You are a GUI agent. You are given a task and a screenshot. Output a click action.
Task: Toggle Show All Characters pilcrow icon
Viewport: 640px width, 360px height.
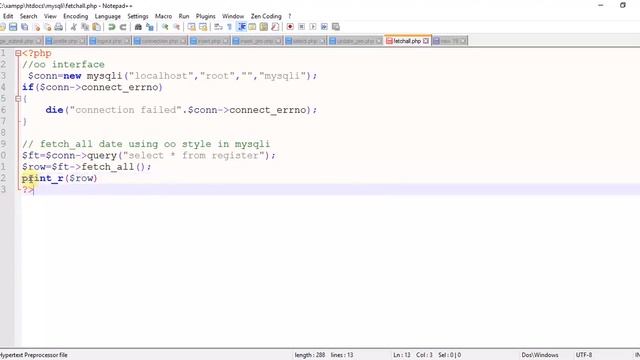[x=229, y=27]
